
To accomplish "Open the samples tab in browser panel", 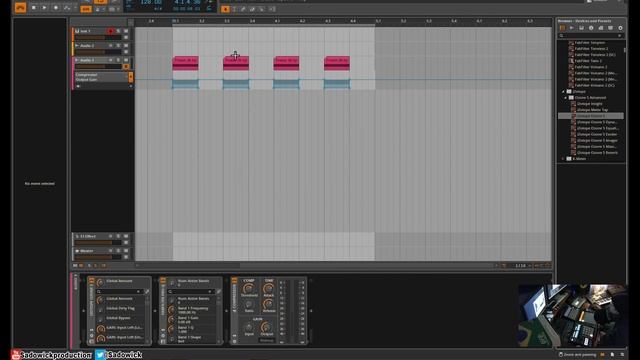I will pos(572,28).
